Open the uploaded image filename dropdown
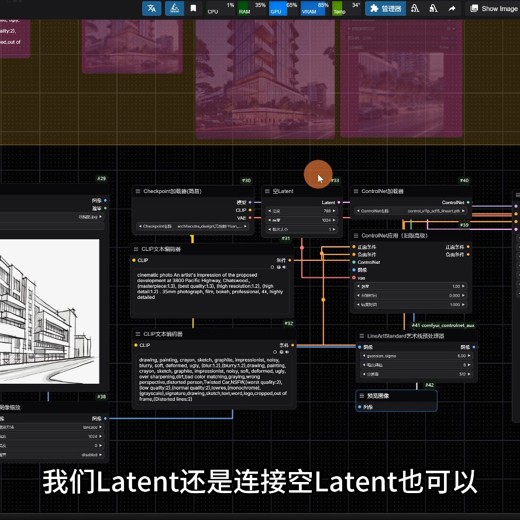This screenshot has width=520, height=520. pyautogui.click(x=52, y=217)
